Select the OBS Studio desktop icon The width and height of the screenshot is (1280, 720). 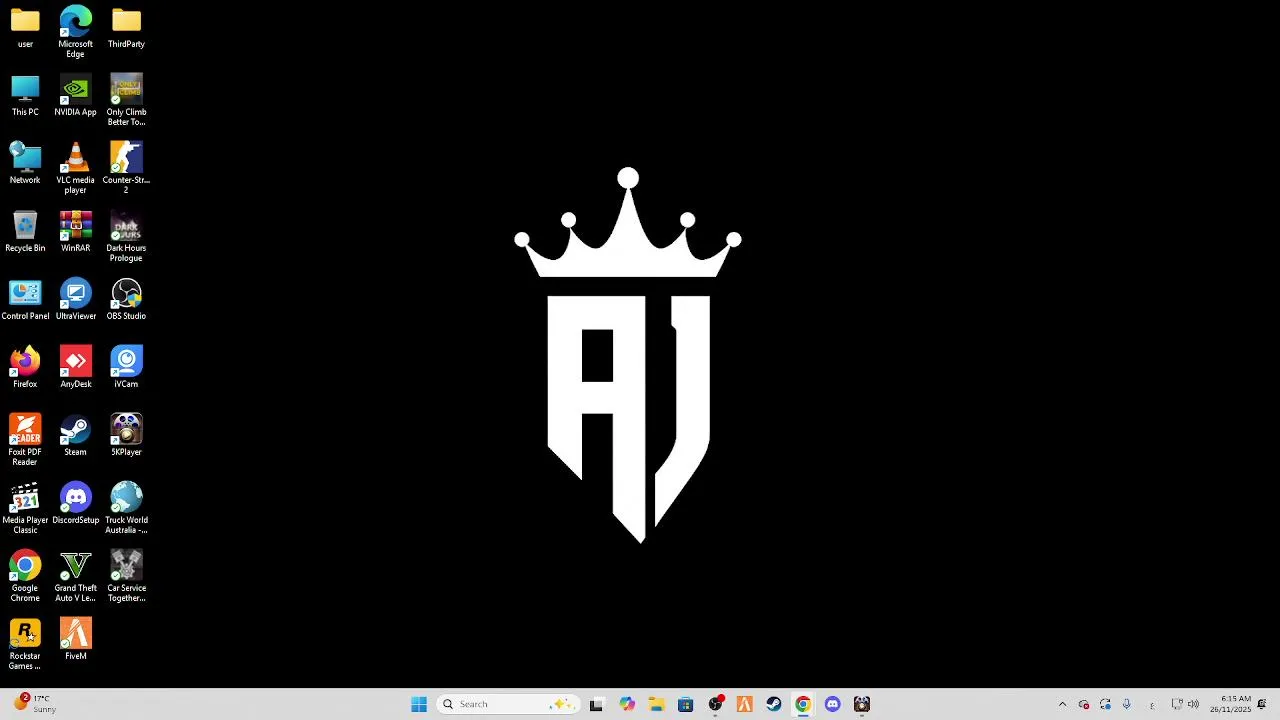coord(126,299)
